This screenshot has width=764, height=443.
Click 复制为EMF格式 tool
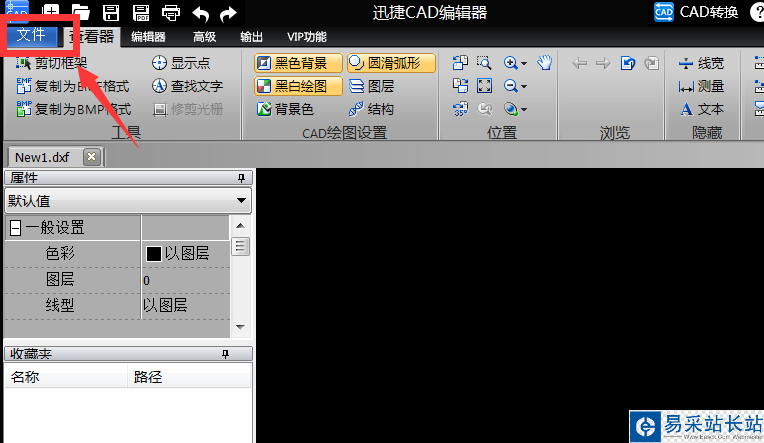(73, 86)
